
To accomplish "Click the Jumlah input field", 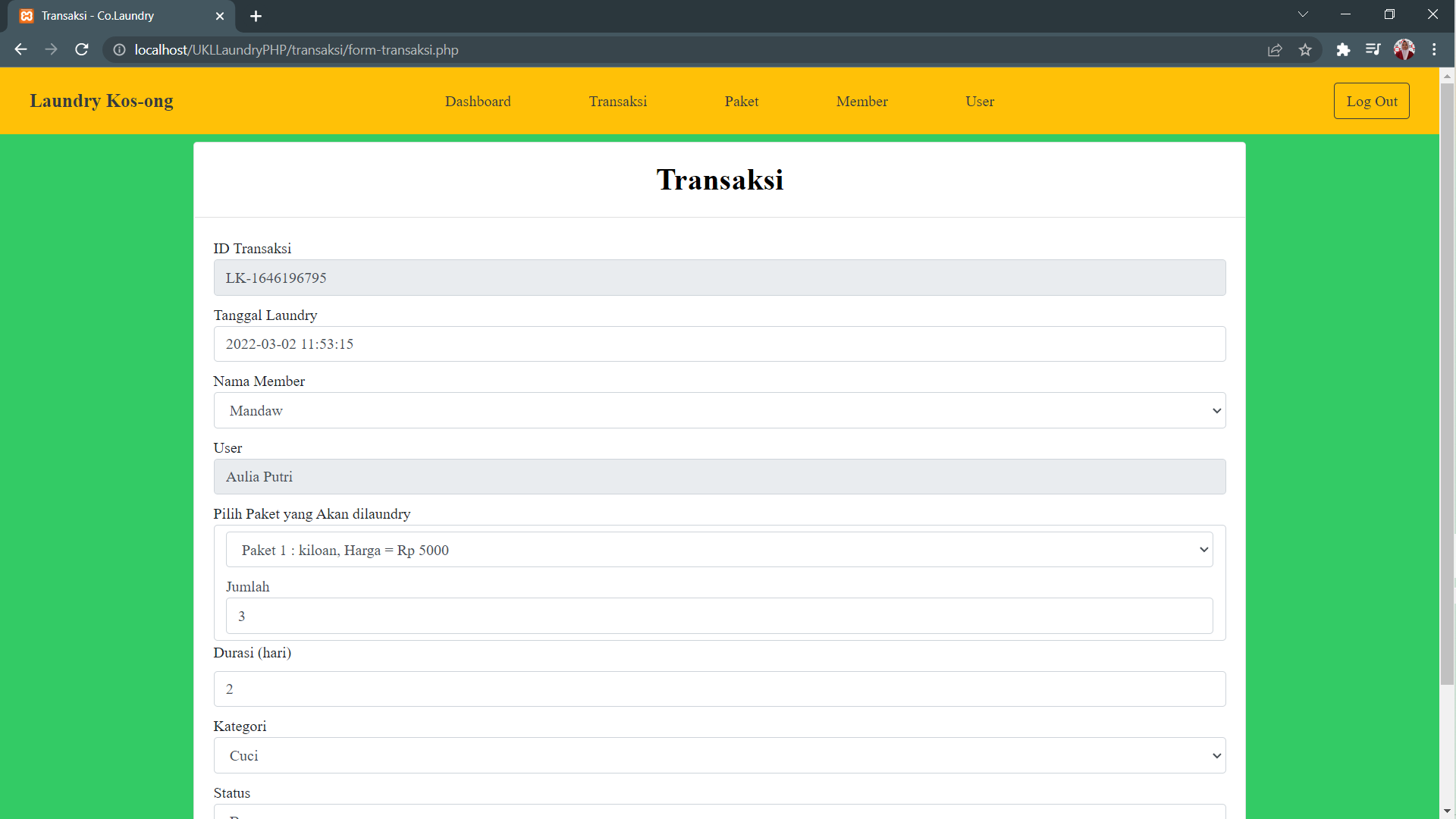I will (719, 617).
